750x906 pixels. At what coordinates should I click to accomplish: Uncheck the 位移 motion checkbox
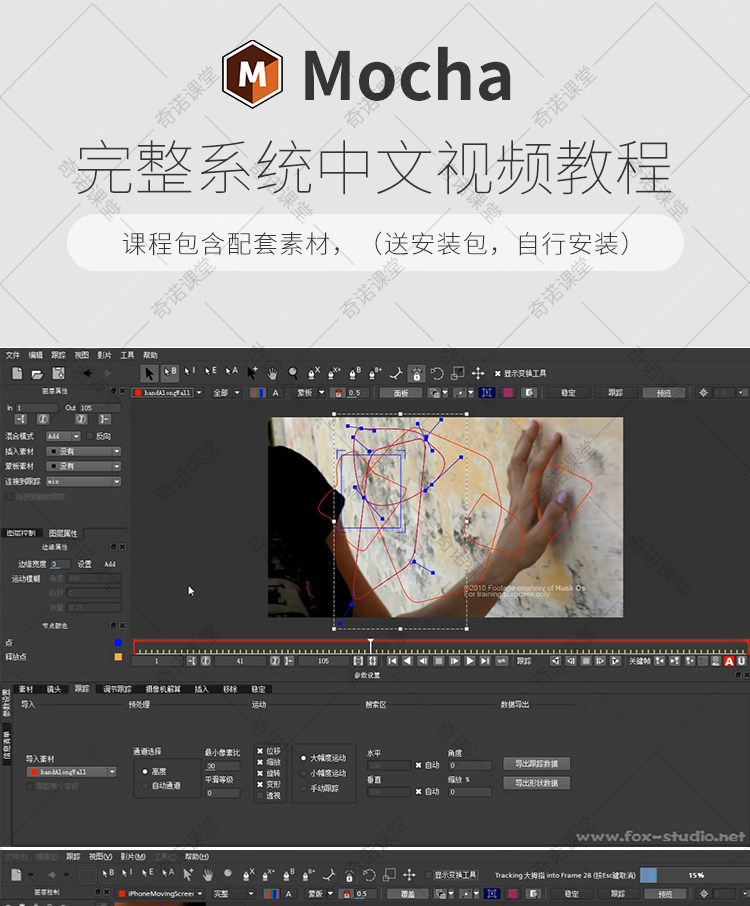click(260, 751)
